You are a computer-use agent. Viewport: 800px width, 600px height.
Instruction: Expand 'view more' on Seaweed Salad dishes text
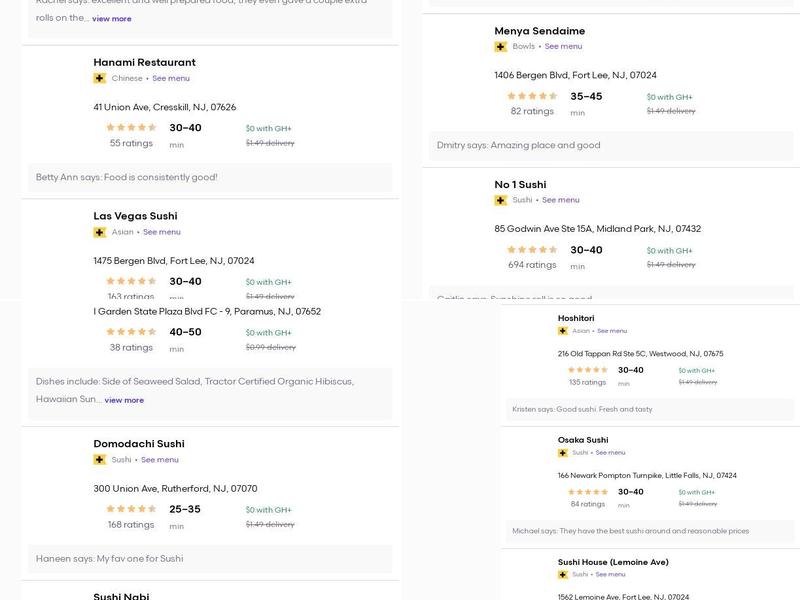click(124, 400)
